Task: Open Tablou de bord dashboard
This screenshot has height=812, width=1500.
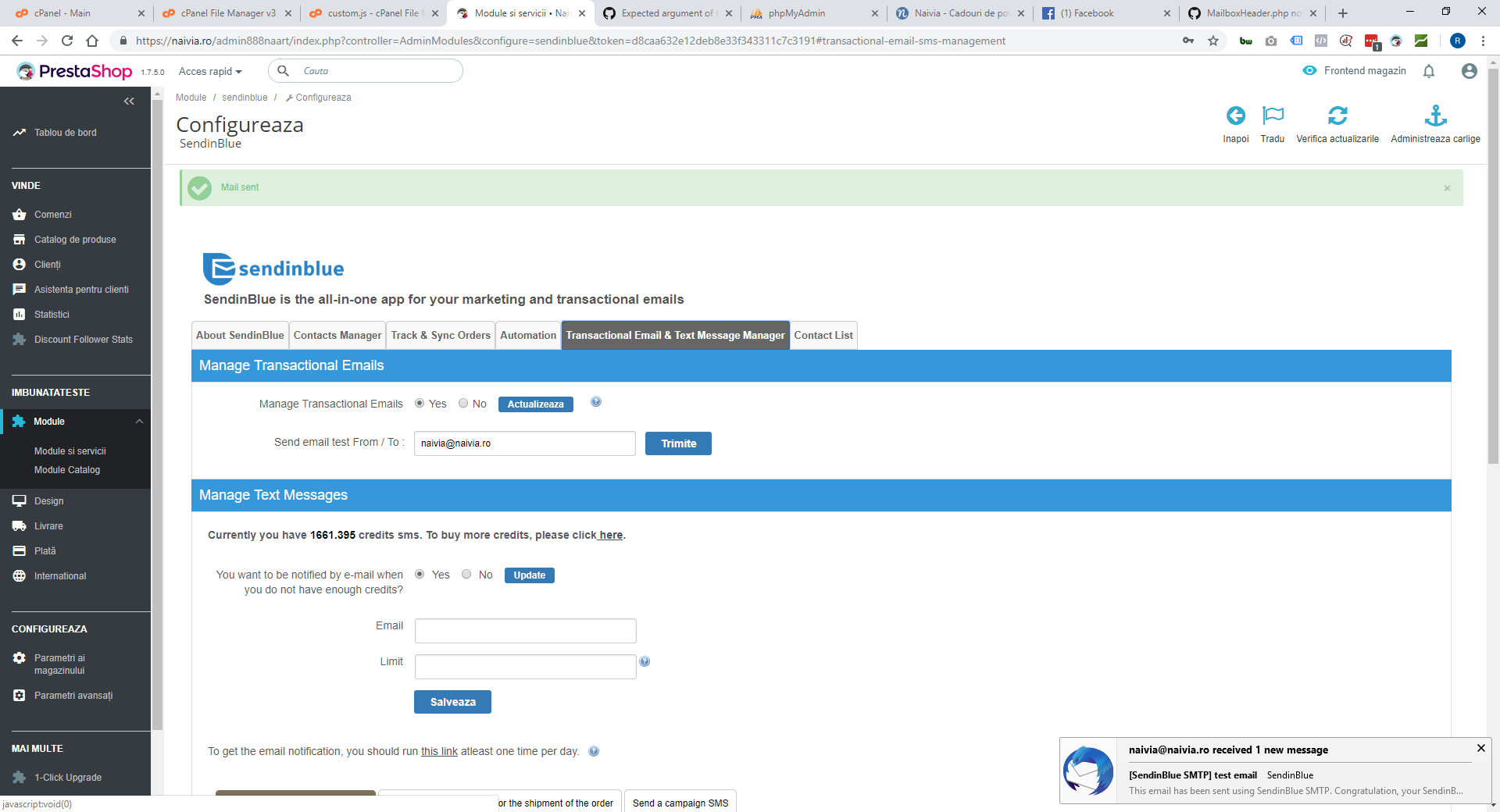Action: coord(65,133)
